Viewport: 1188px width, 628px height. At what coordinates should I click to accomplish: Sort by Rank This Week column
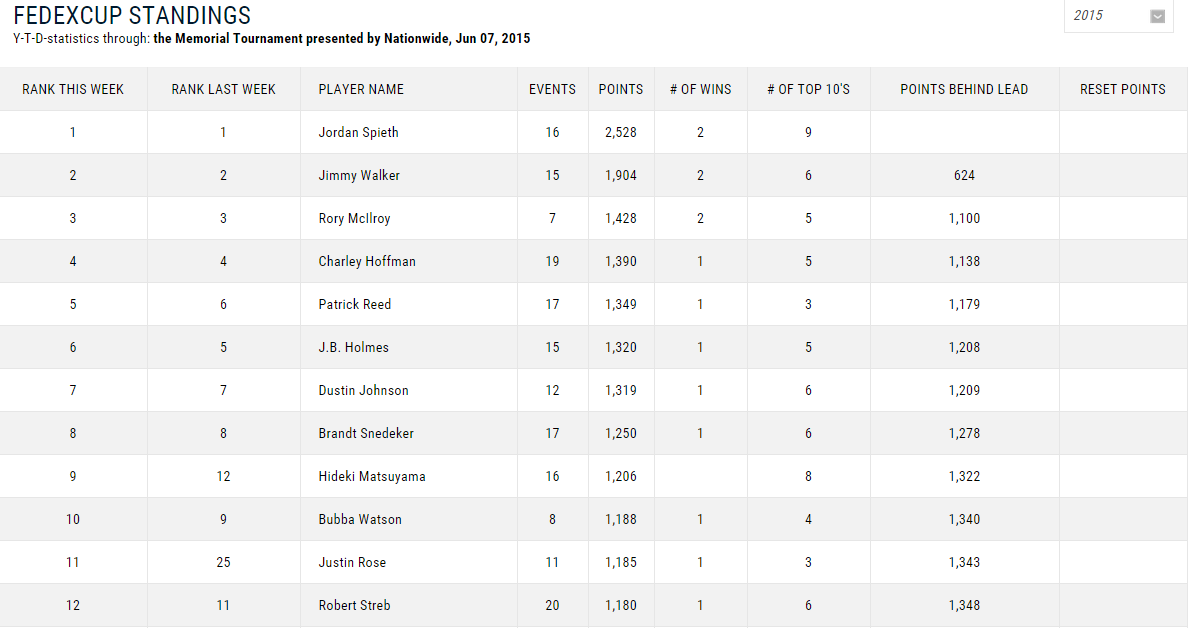coord(73,90)
